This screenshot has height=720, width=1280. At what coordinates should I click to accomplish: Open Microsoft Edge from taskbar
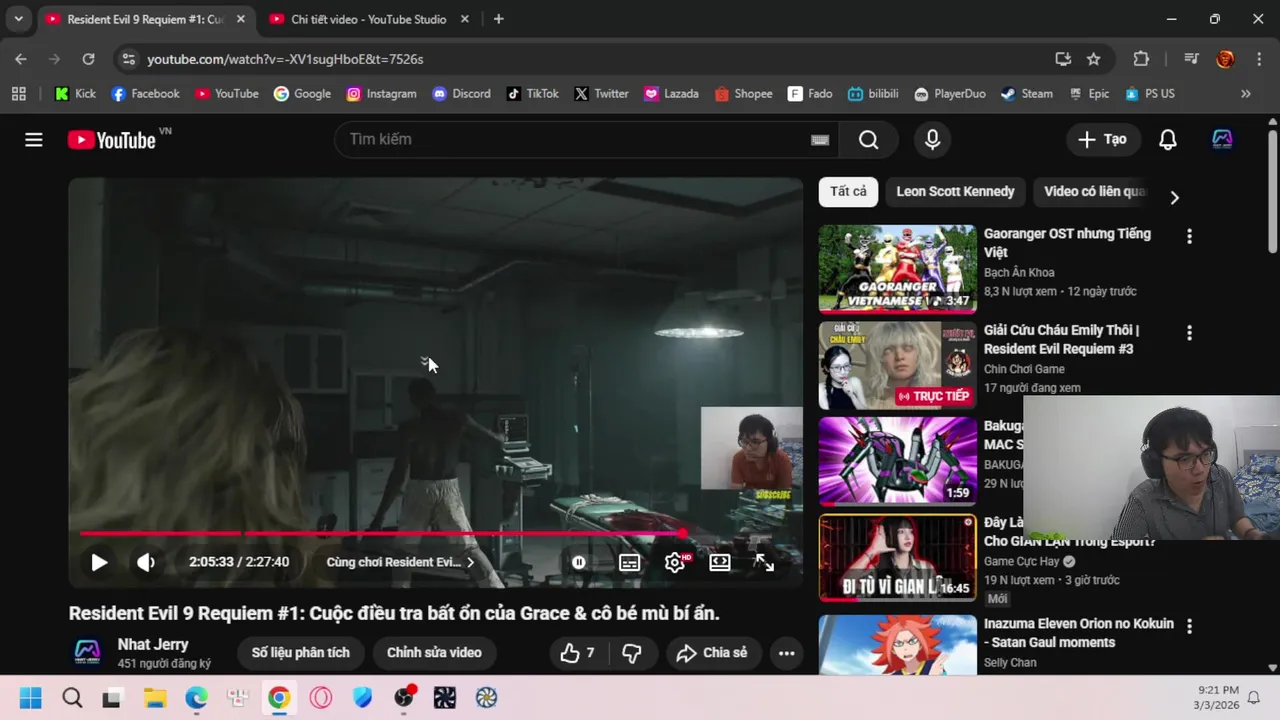(196, 698)
